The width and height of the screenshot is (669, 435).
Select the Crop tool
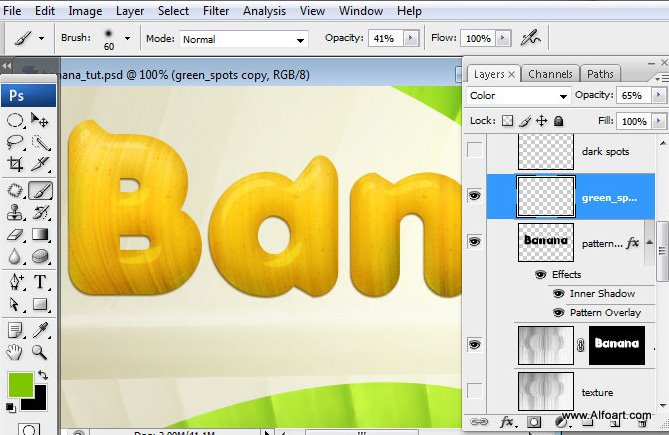pyautogui.click(x=15, y=164)
